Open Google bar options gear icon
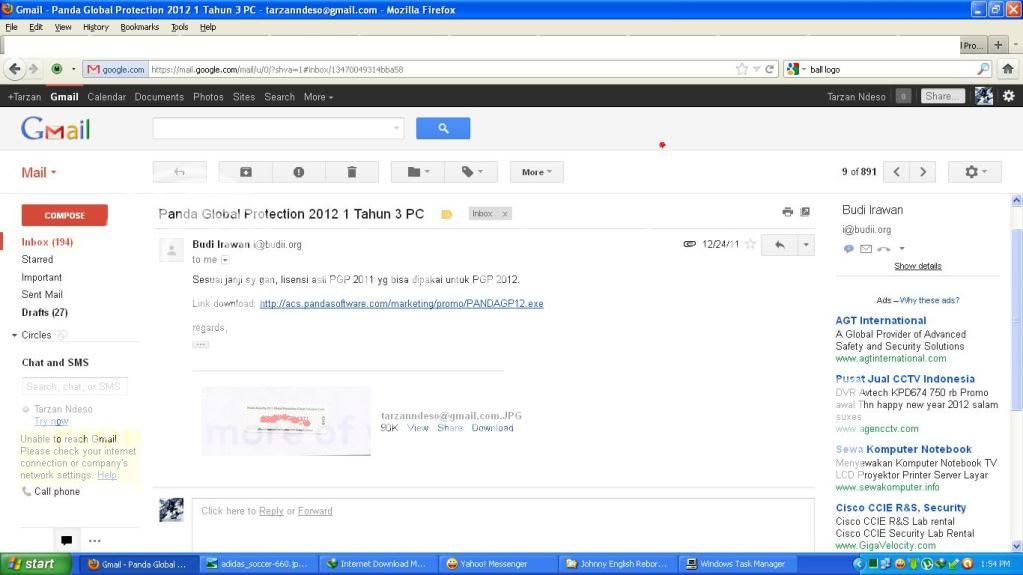The width and height of the screenshot is (1023, 575). click(1009, 96)
